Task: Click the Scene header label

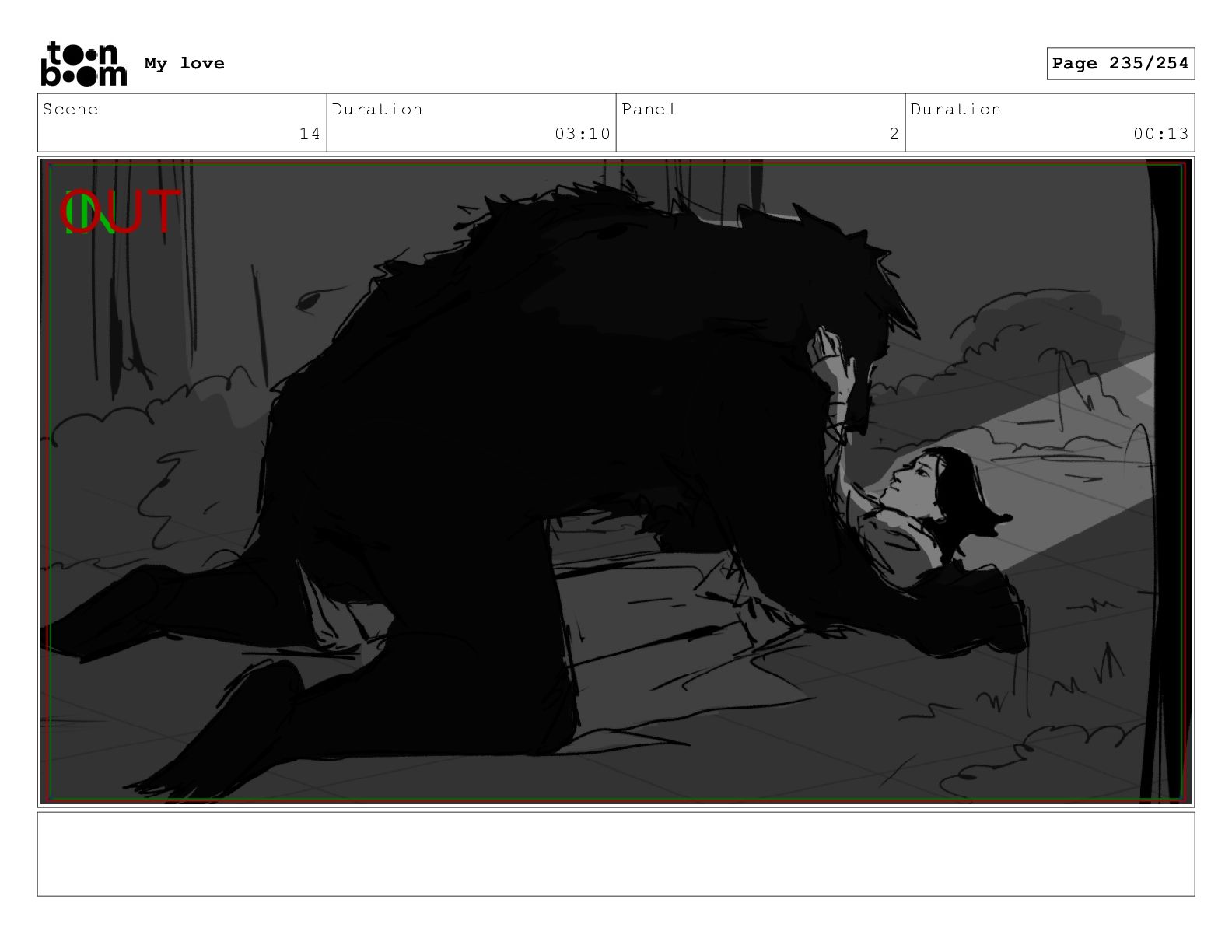Action: click(x=70, y=110)
